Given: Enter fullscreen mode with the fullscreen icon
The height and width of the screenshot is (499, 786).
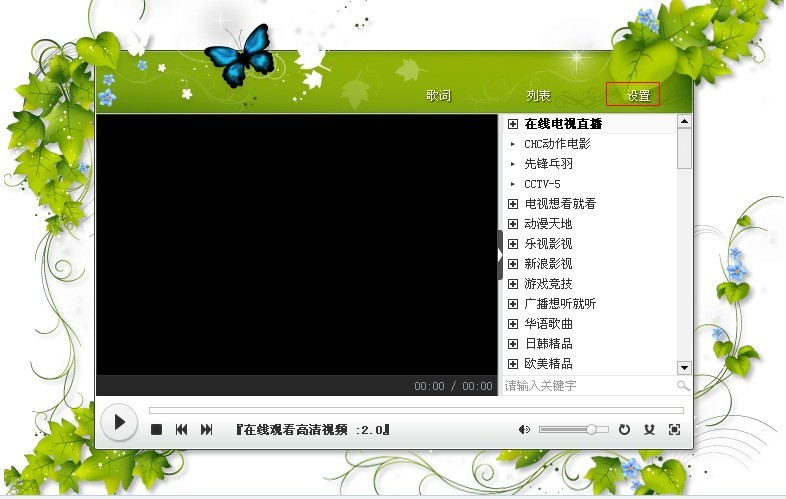Looking at the screenshot, I should [x=674, y=429].
